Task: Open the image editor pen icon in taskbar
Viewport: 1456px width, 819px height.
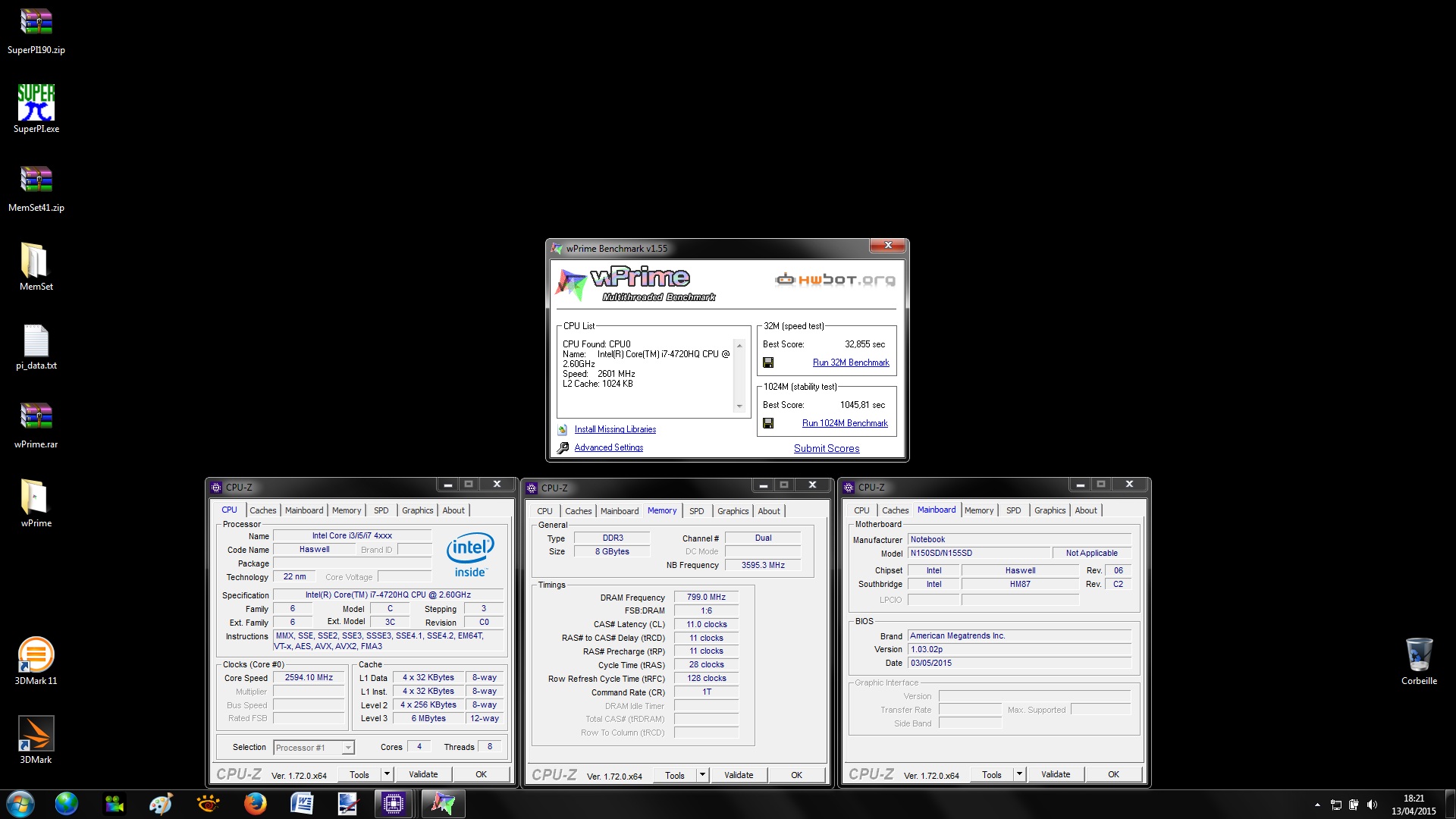Action: tap(348, 804)
